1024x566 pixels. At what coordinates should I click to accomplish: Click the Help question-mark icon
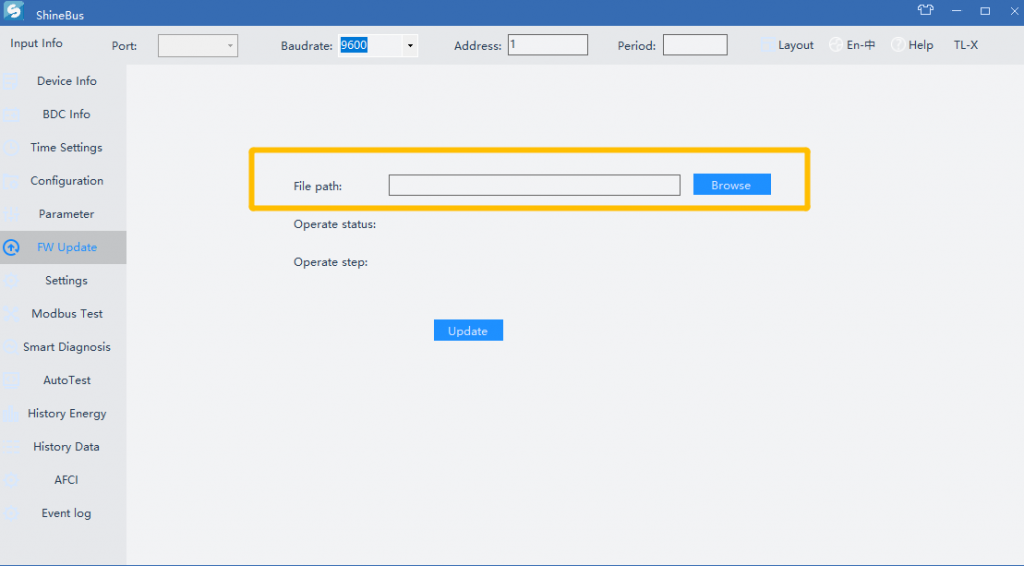(x=898, y=45)
